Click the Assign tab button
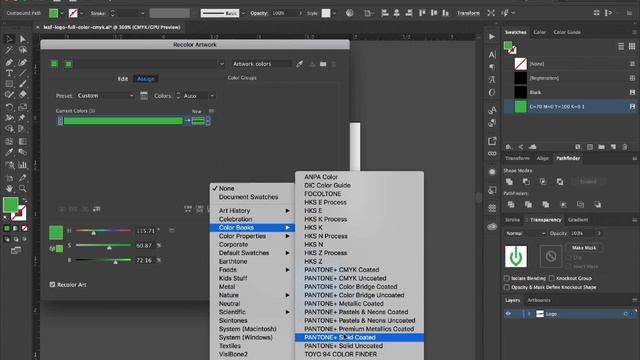The image size is (640, 360). tap(146, 79)
